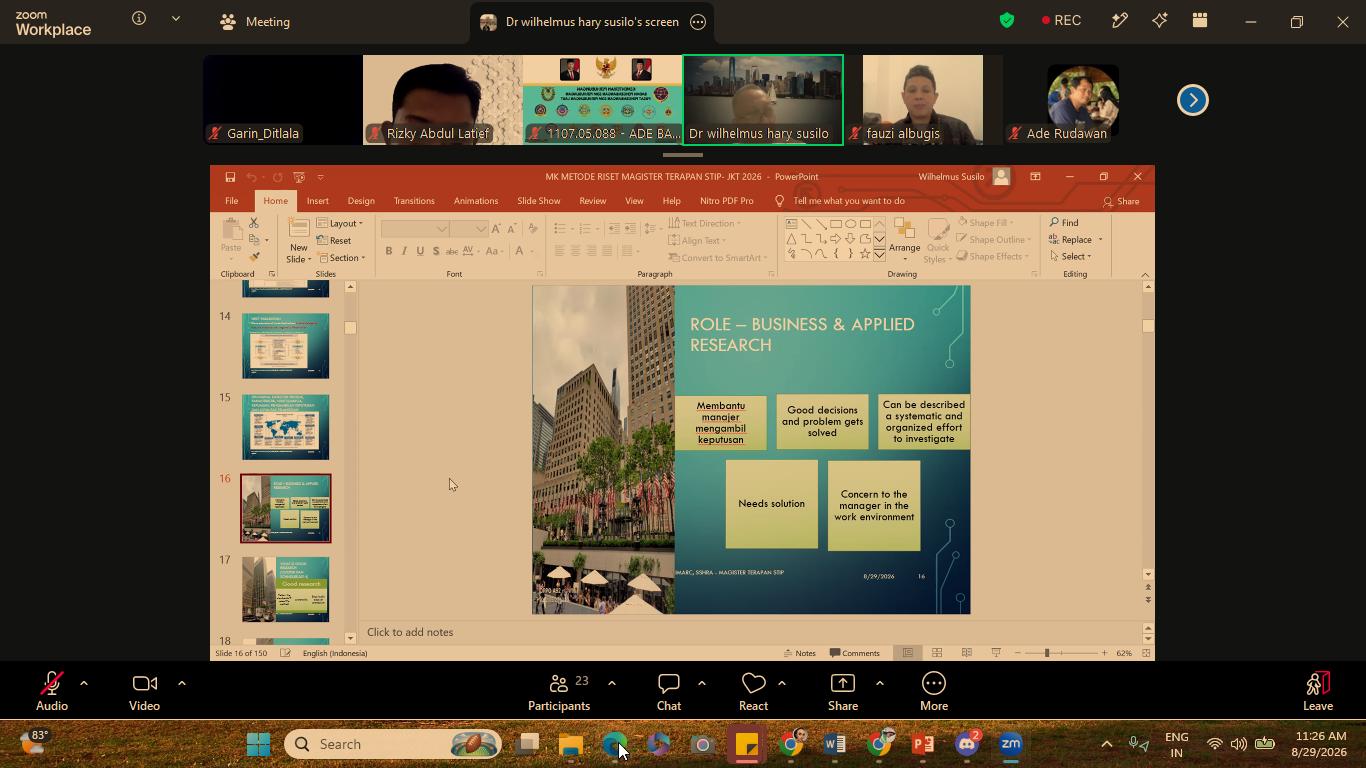Click the React heart icon

tap(753, 683)
